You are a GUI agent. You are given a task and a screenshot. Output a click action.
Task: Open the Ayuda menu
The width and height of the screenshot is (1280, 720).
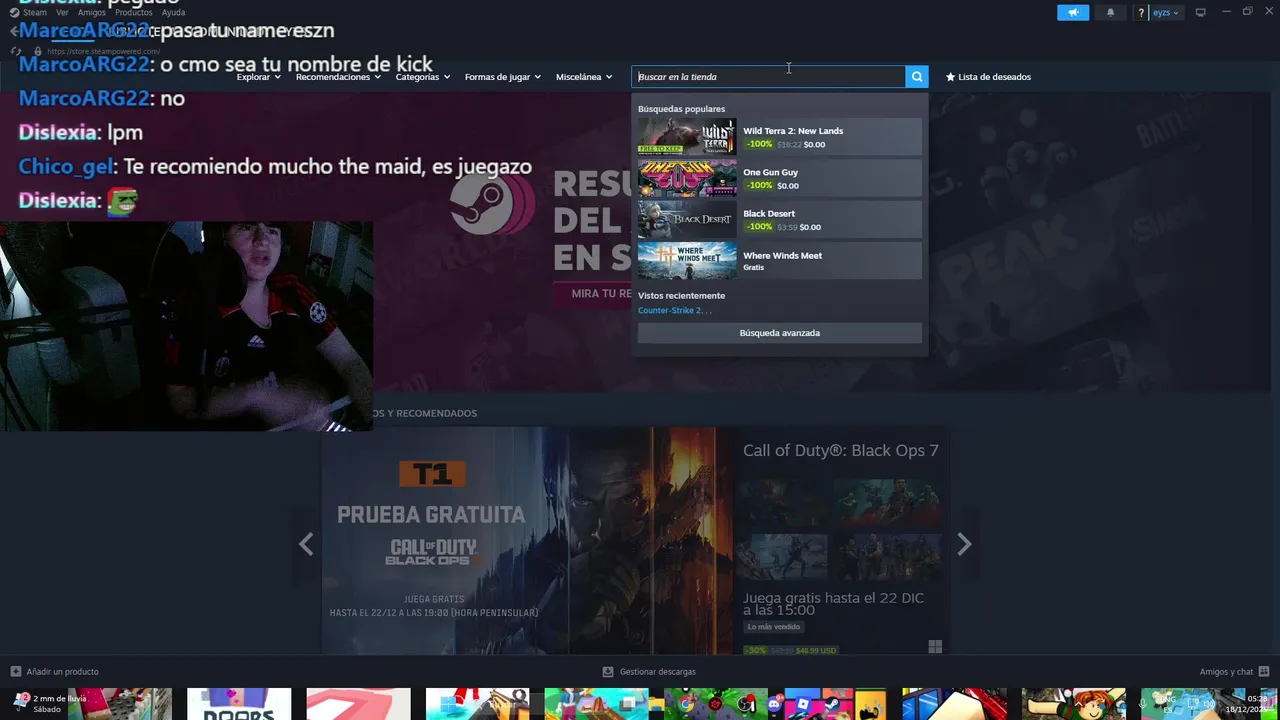(173, 13)
